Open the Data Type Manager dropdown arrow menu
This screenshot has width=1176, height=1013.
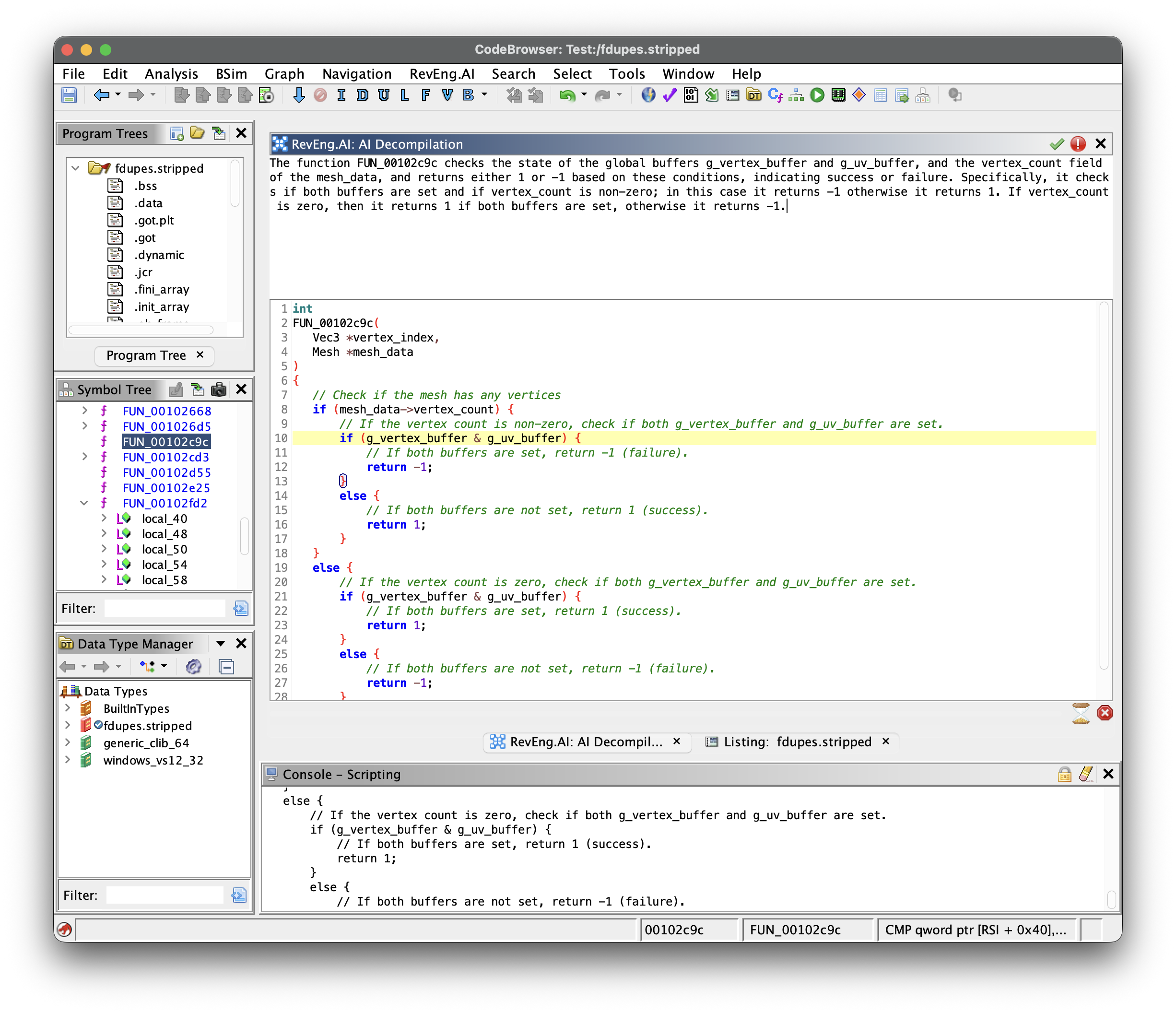click(221, 644)
